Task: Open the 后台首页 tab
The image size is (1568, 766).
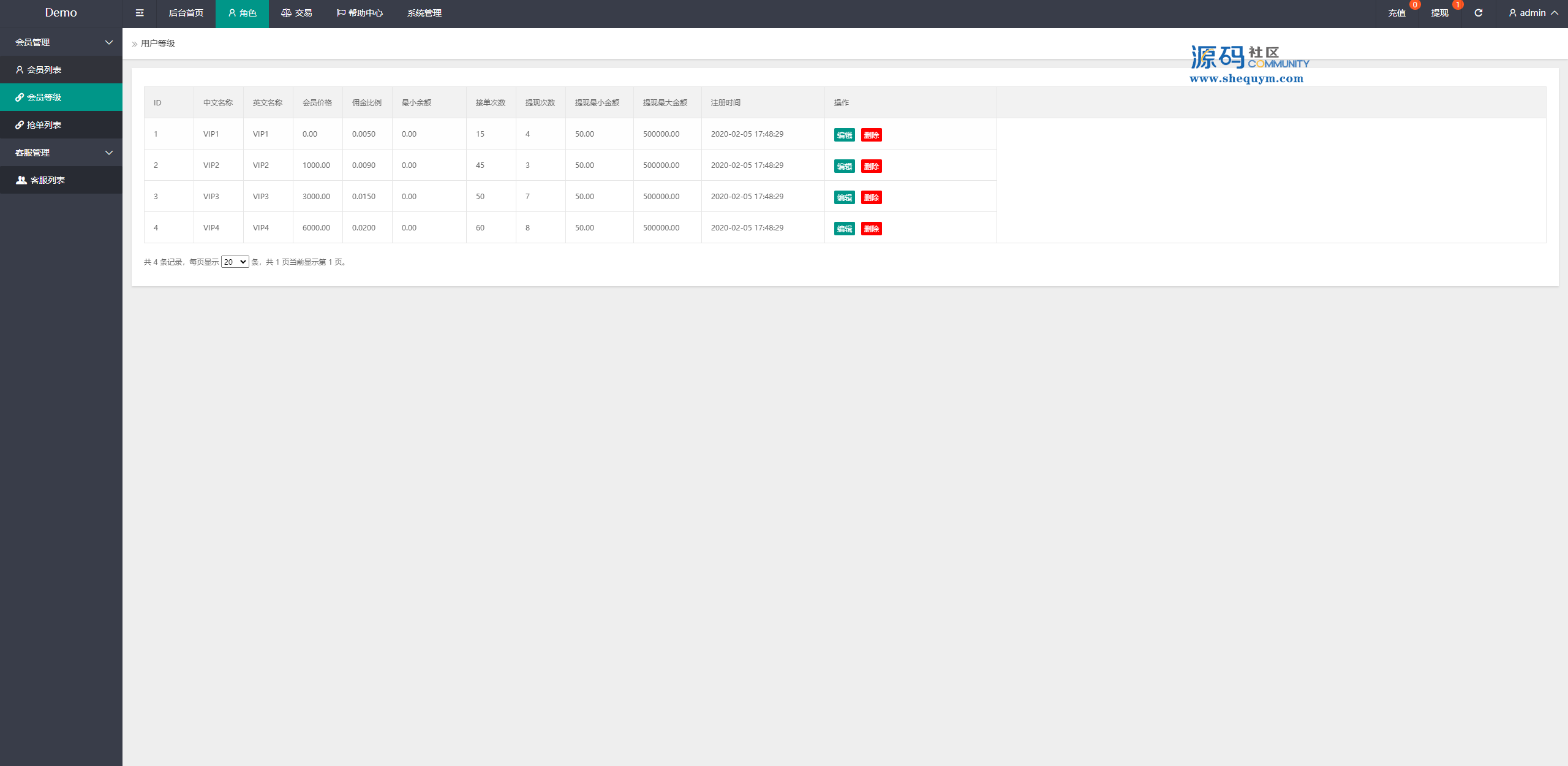Action: point(186,13)
